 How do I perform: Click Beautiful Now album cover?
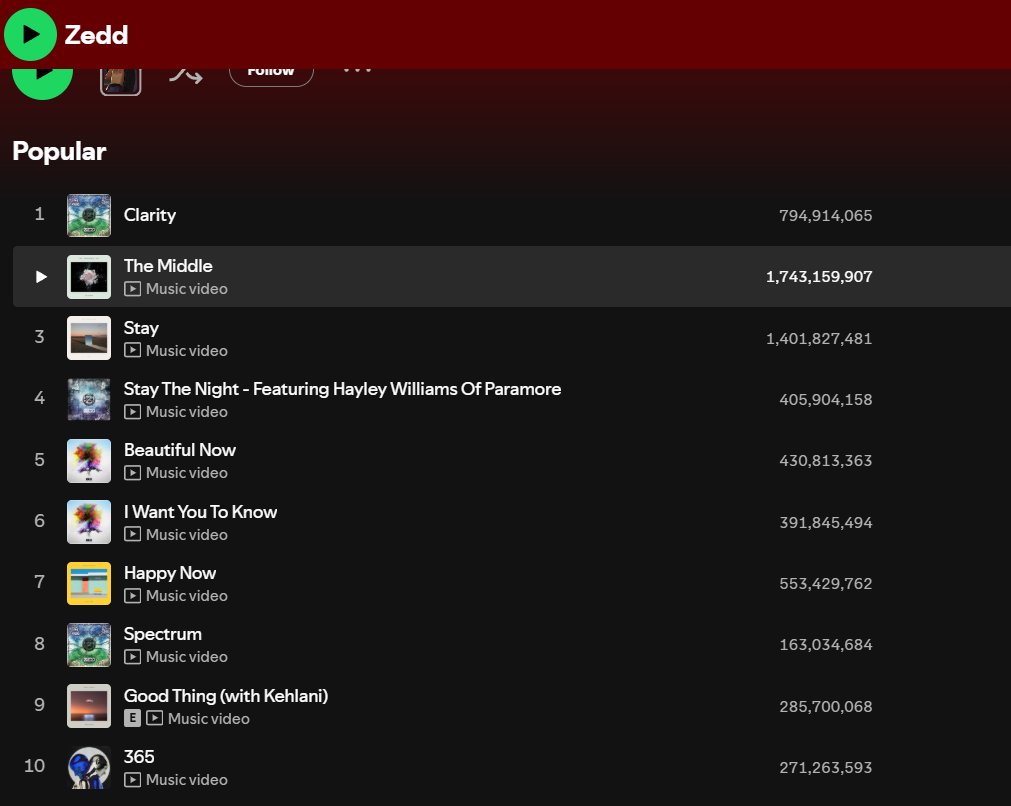[89, 461]
